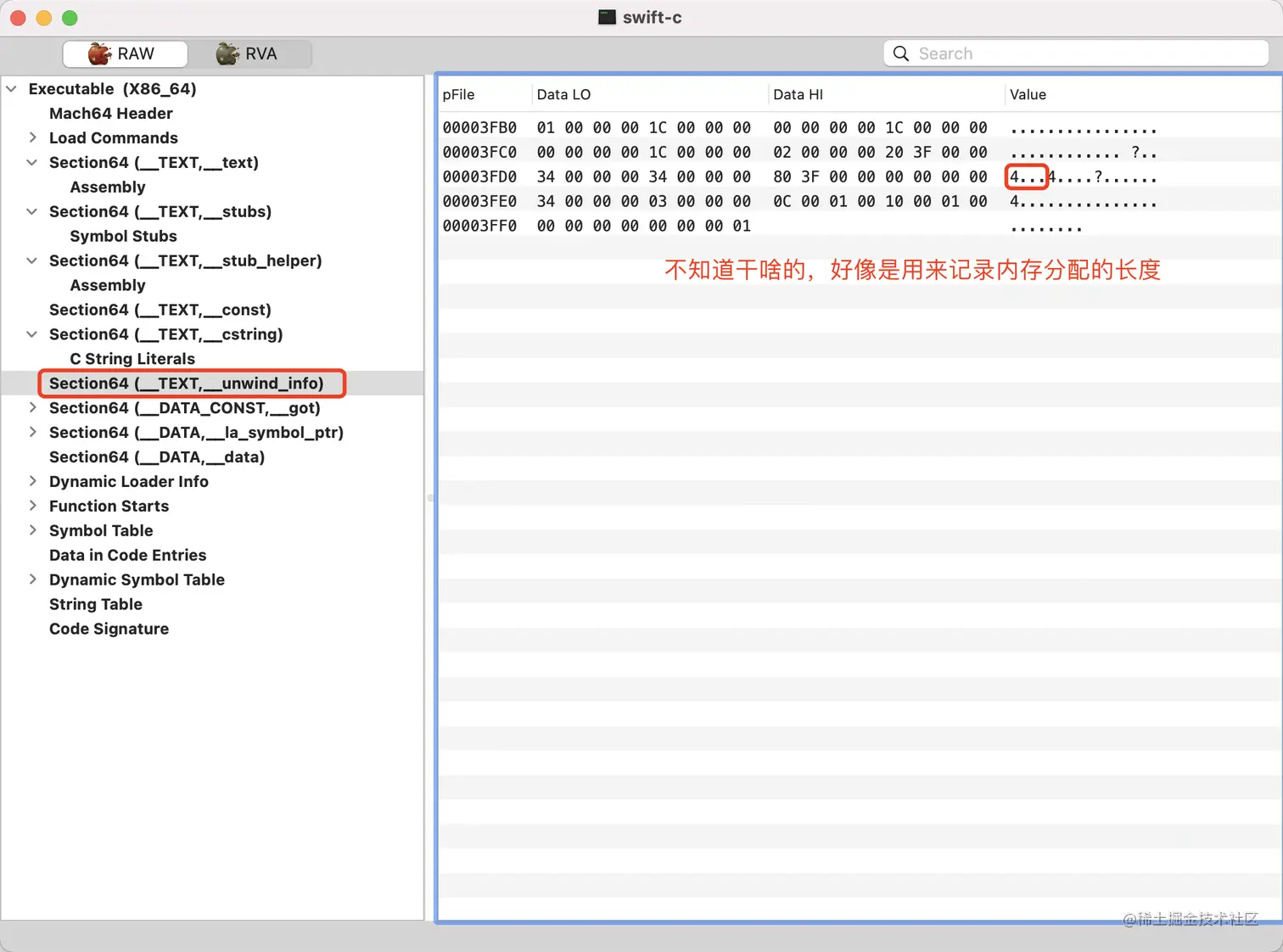Select Section64 (__TEXT,__const) item

[160, 310]
